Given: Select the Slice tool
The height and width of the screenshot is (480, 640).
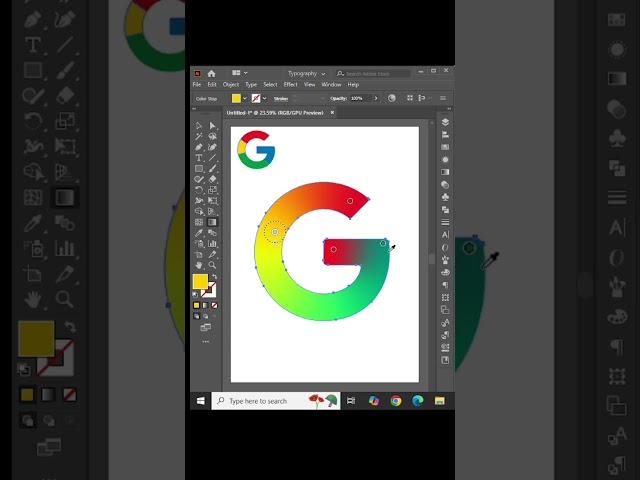Looking at the screenshot, I should click(x=212, y=255).
